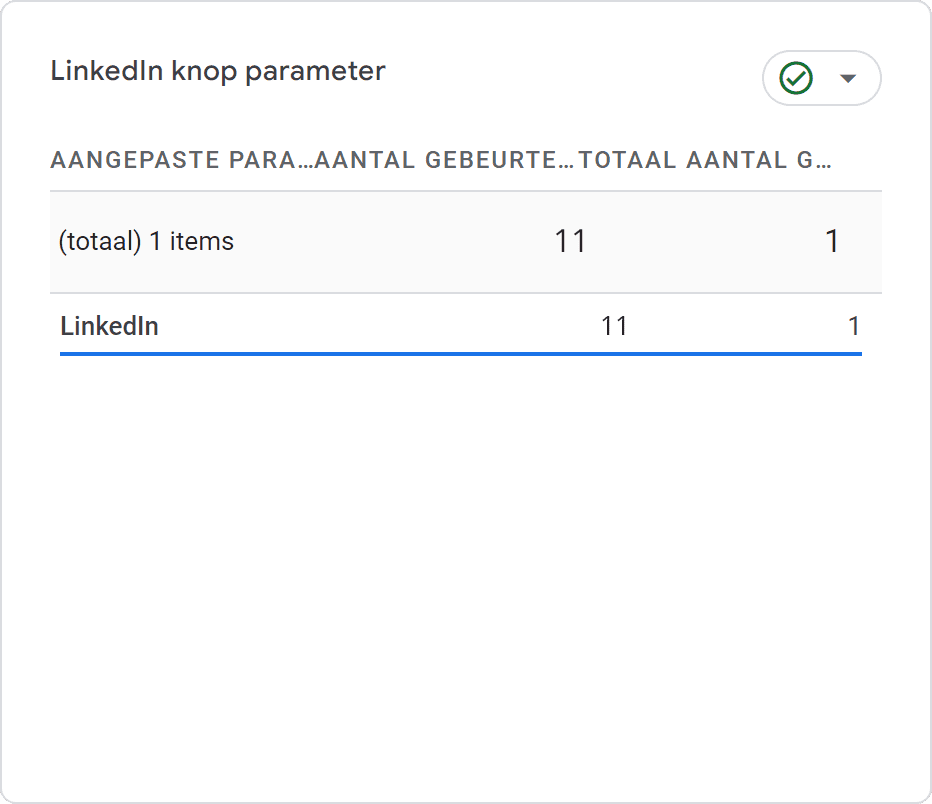This screenshot has width=932, height=804.
Task: Click the green checkmark status icon
Action: [796, 78]
